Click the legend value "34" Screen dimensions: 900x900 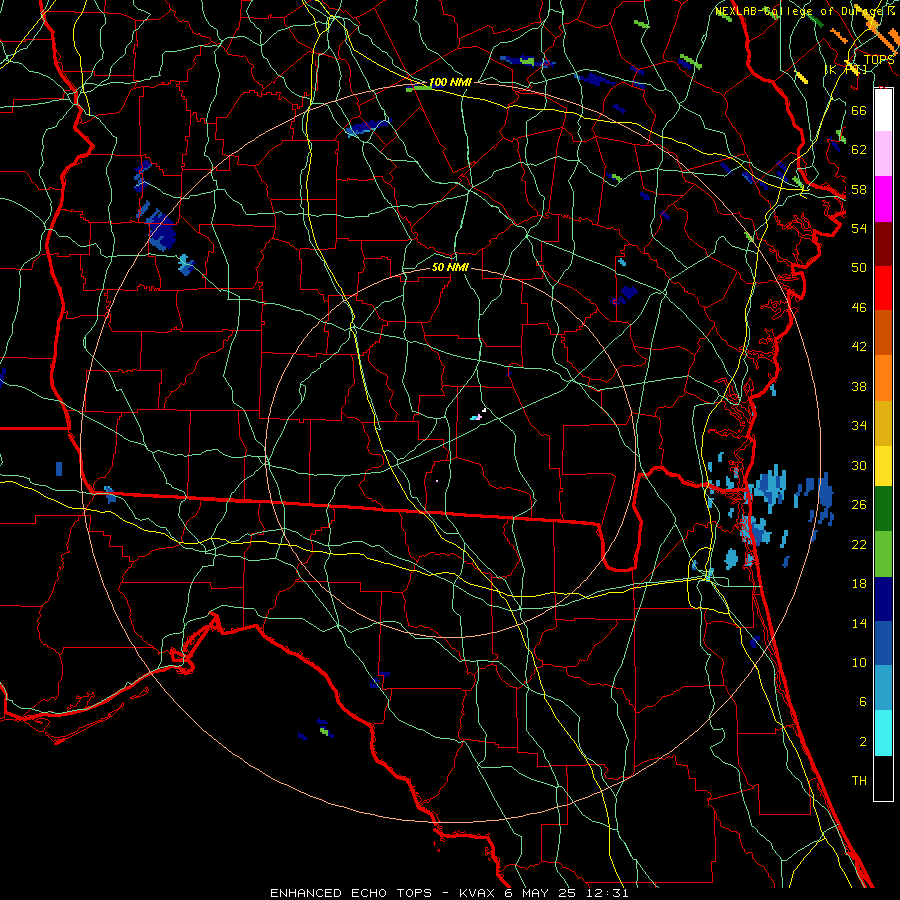[859, 426]
